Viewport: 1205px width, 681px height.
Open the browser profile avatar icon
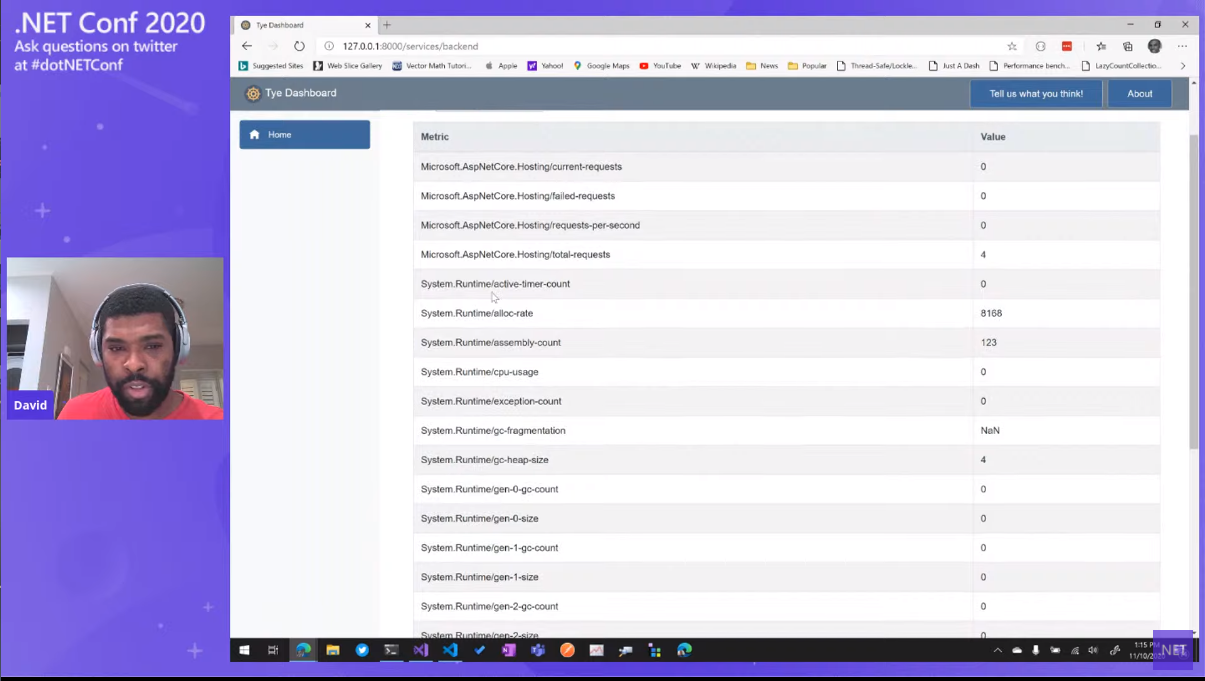pyautogui.click(x=1155, y=46)
